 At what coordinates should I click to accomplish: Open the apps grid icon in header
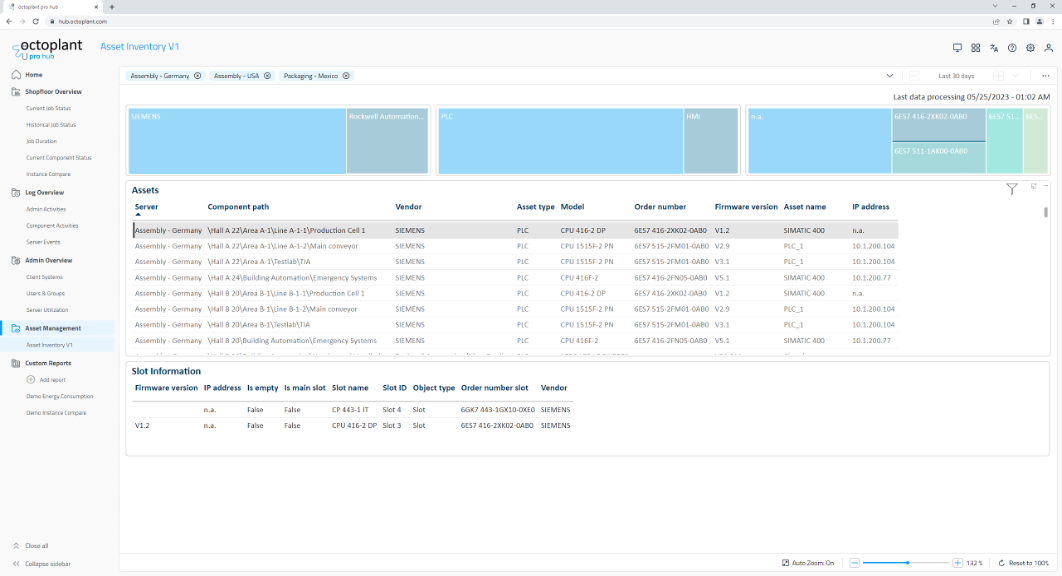click(x=976, y=47)
